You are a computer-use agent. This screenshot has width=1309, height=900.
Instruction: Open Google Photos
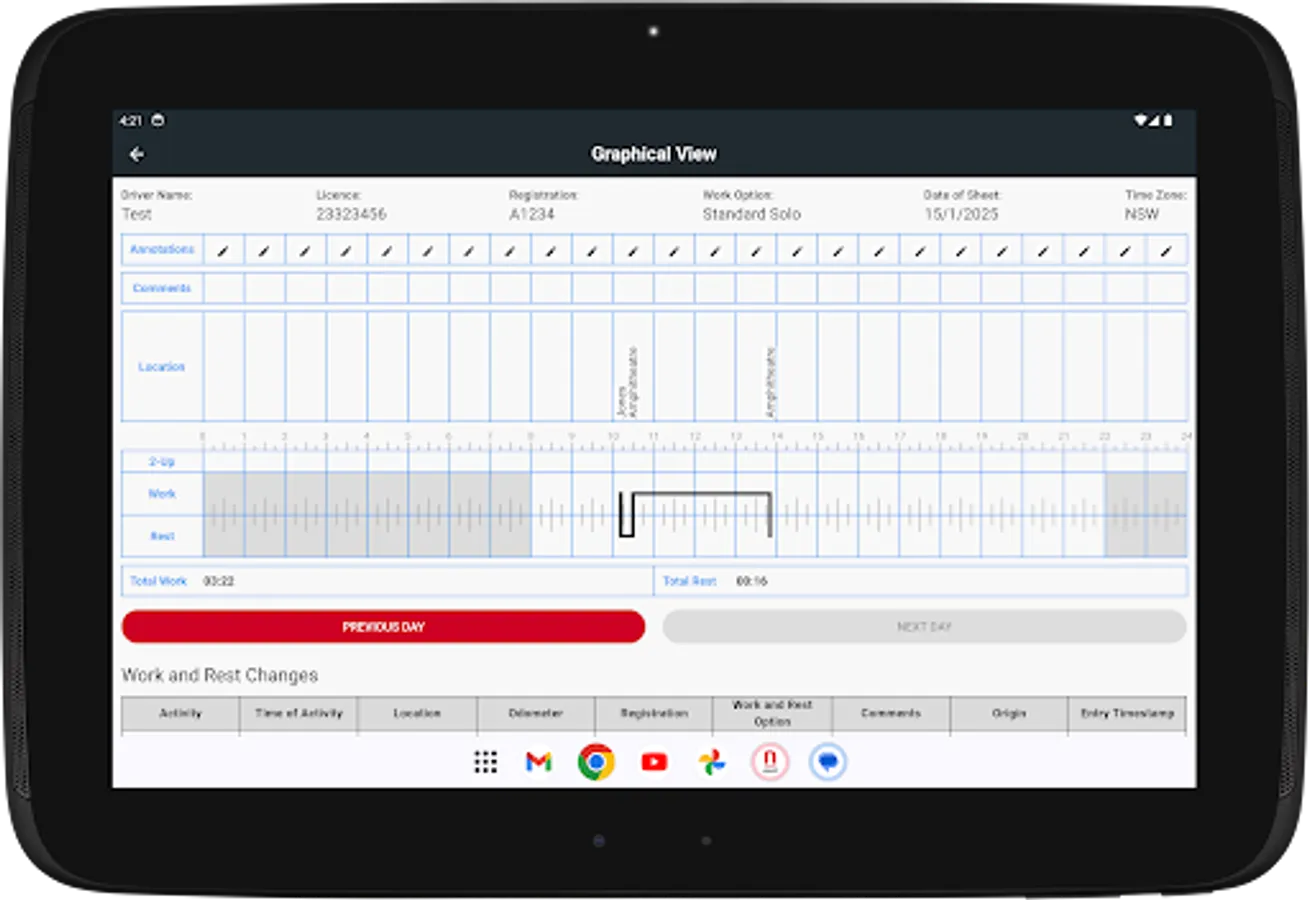click(711, 762)
